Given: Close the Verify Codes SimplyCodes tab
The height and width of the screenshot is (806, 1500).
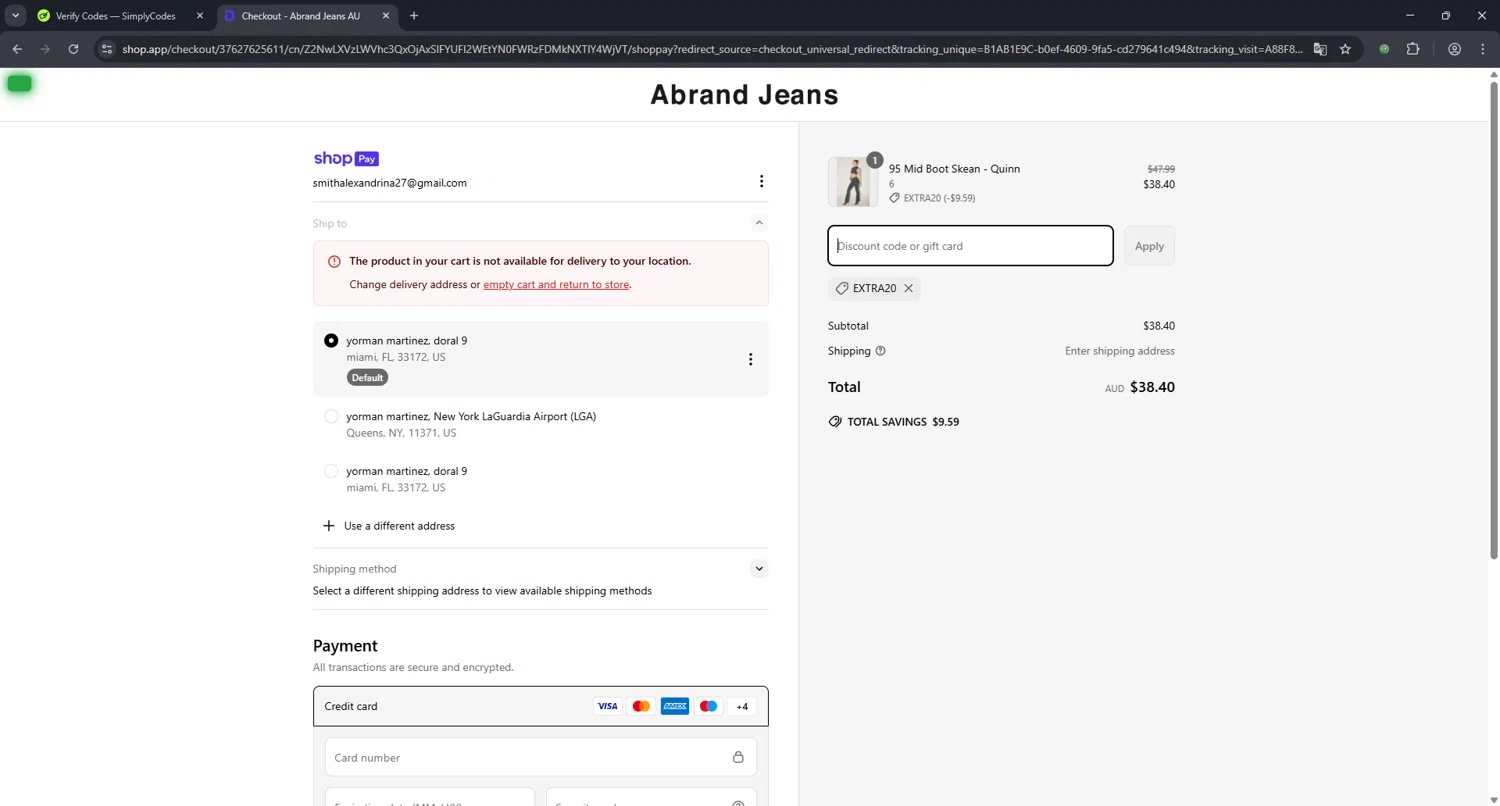Looking at the screenshot, I should [x=200, y=16].
